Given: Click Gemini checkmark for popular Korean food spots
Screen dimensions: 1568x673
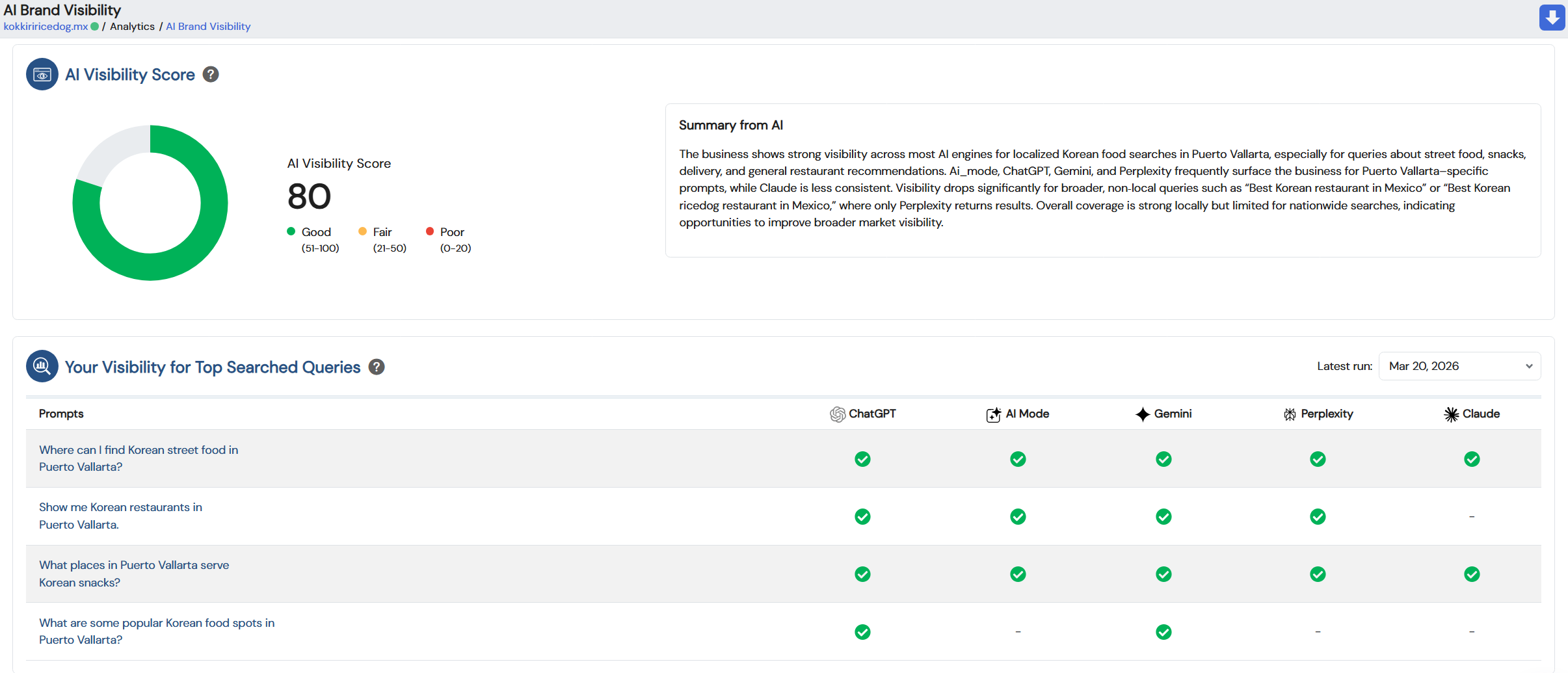Looking at the screenshot, I should 1163,632.
